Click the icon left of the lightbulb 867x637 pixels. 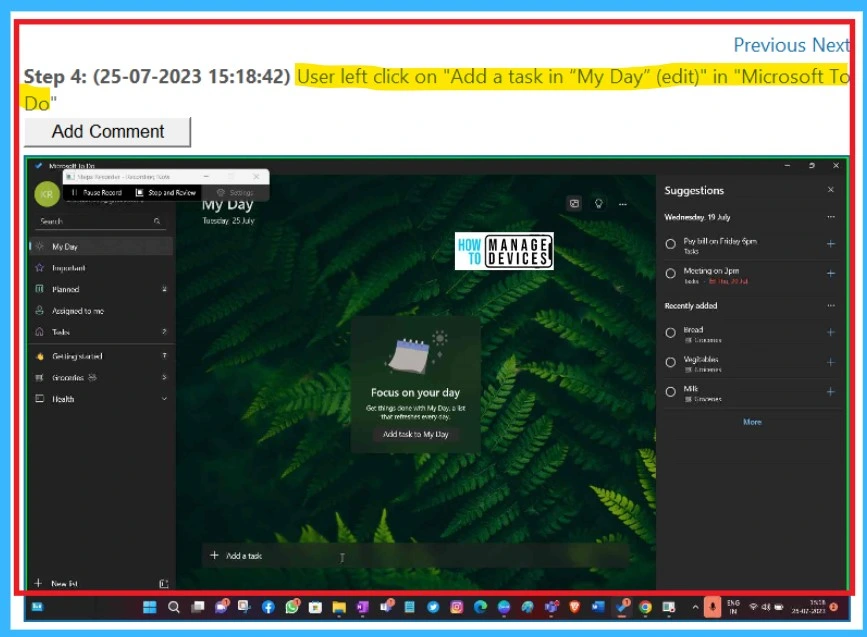pos(574,203)
